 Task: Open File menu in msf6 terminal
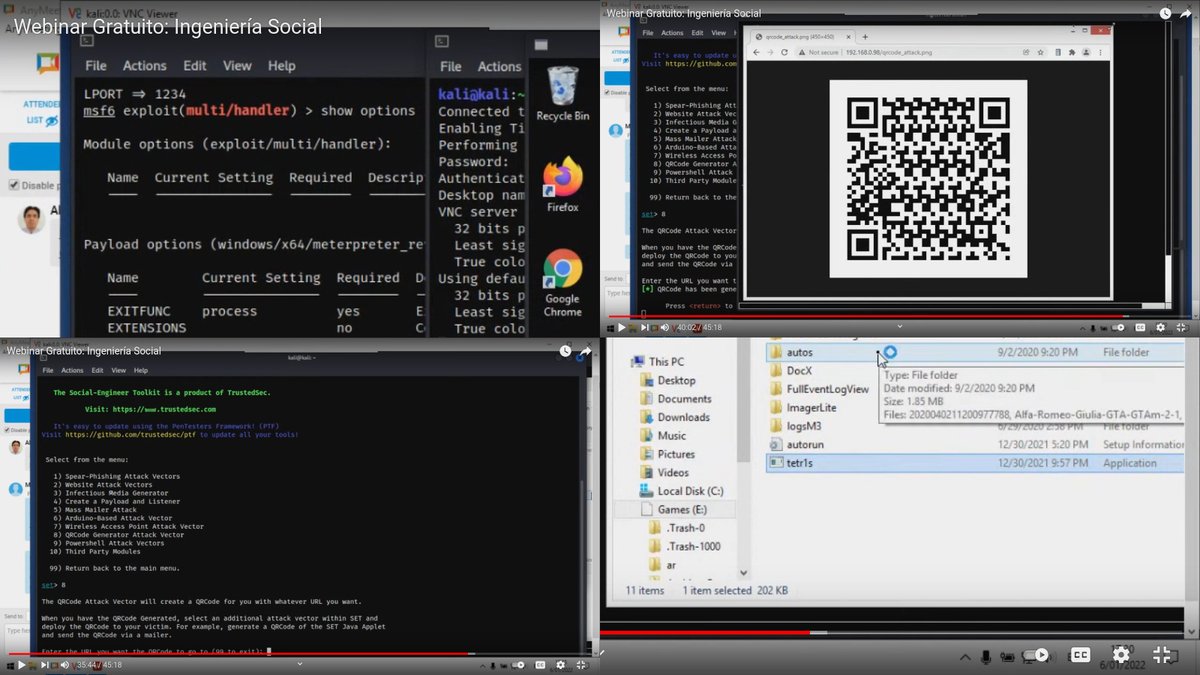point(95,65)
